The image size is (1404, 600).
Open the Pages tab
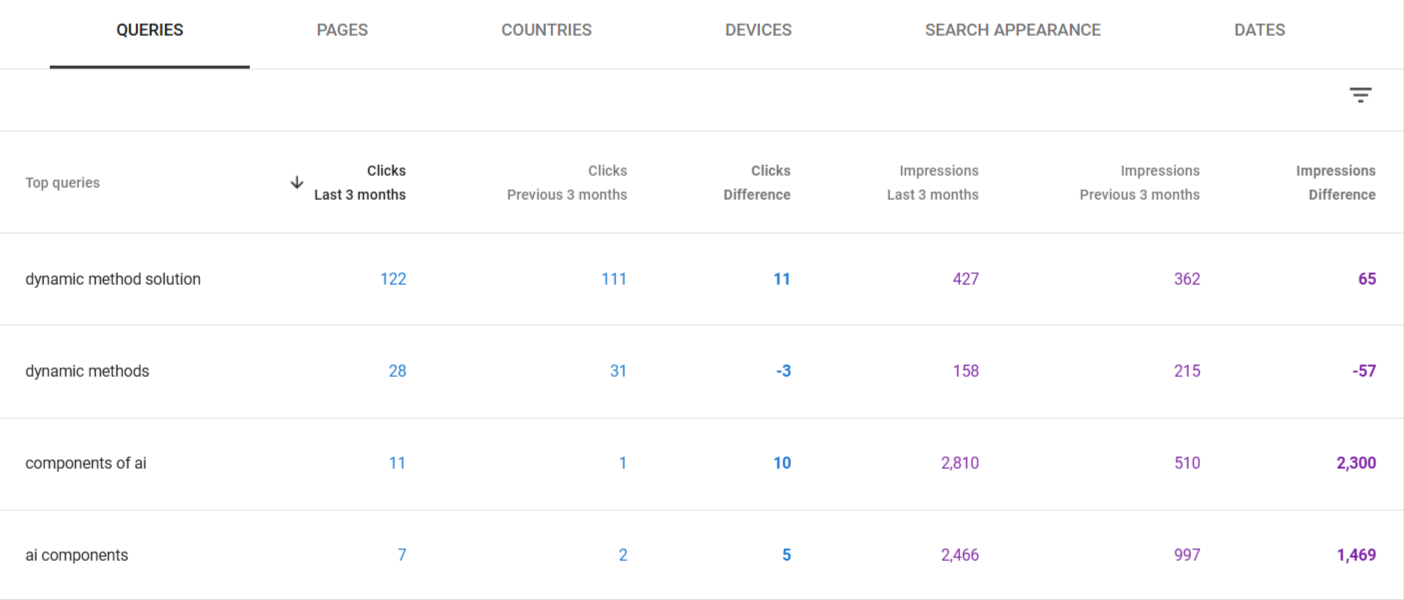click(x=342, y=30)
